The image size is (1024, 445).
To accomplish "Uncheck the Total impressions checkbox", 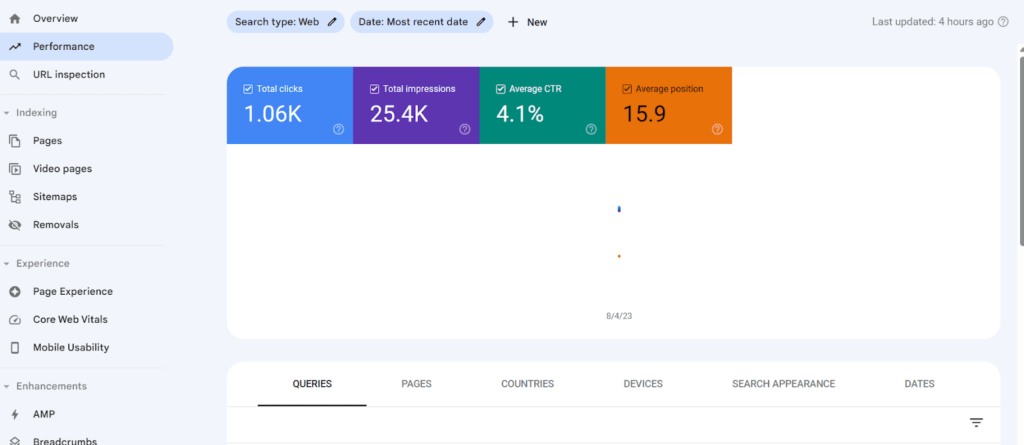I will [x=374, y=89].
